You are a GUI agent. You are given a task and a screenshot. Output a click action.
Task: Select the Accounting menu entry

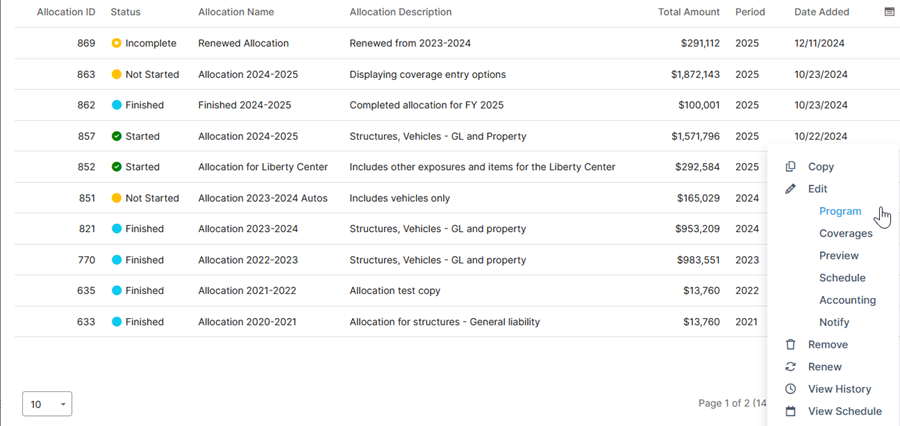point(847,300)
